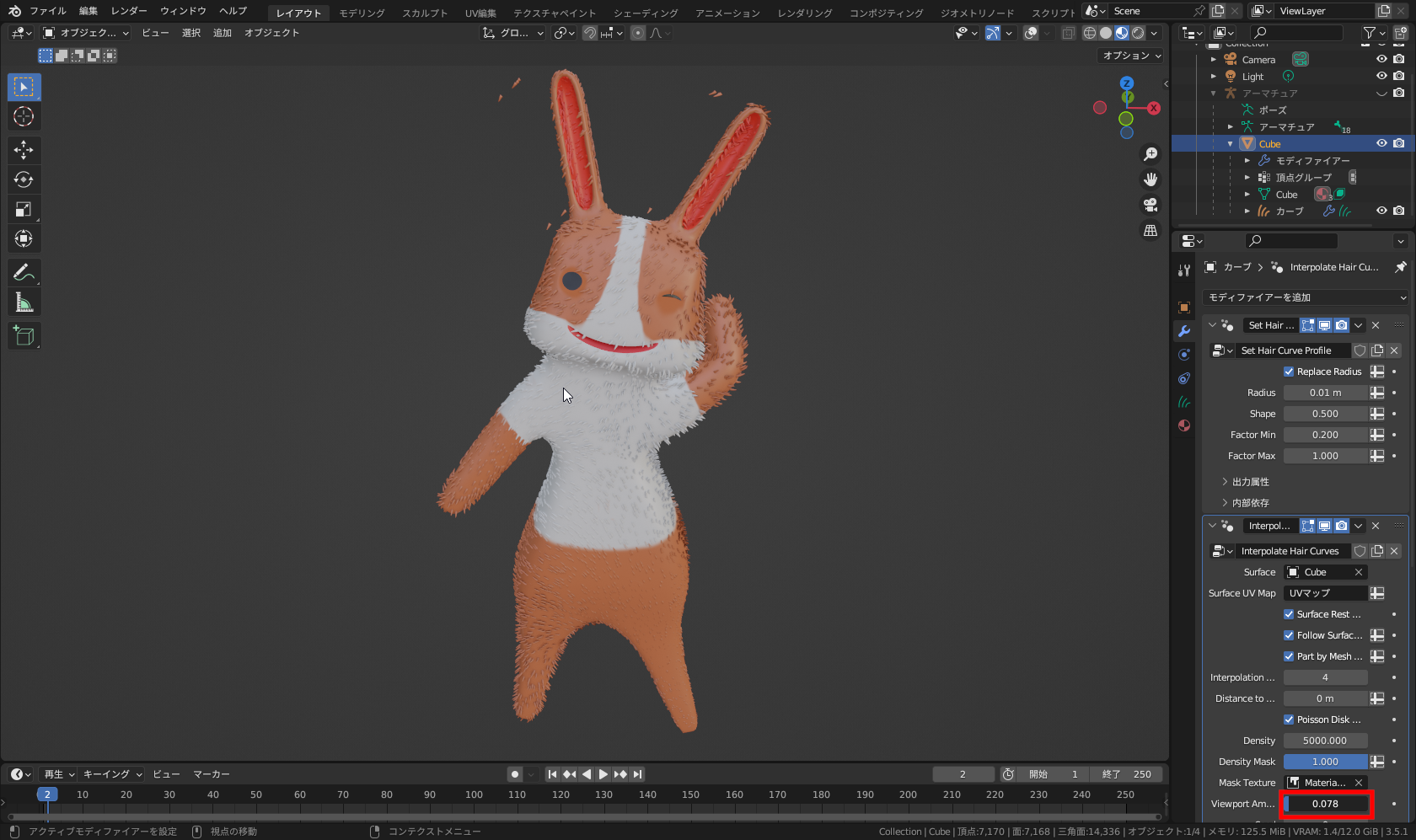1416x840 pixels.
Task: Click the current frame field in the timeline
Action: [x=963, y=773]
